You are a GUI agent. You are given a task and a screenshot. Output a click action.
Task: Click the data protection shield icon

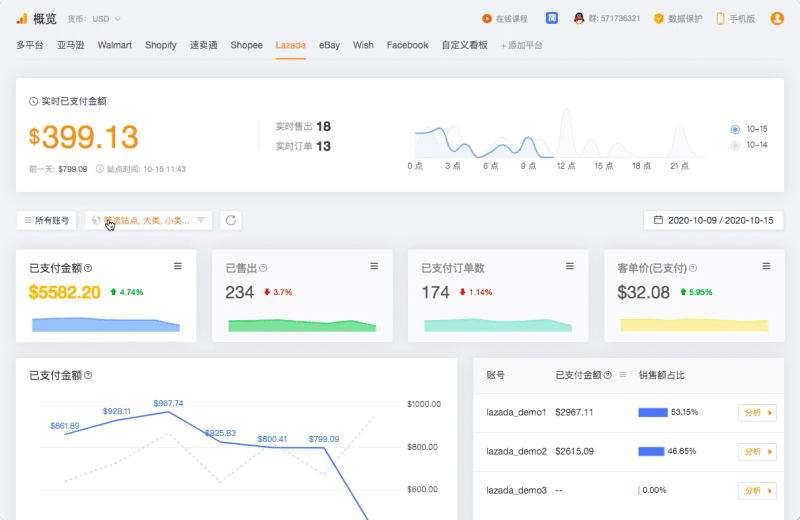tap(659, 18)
